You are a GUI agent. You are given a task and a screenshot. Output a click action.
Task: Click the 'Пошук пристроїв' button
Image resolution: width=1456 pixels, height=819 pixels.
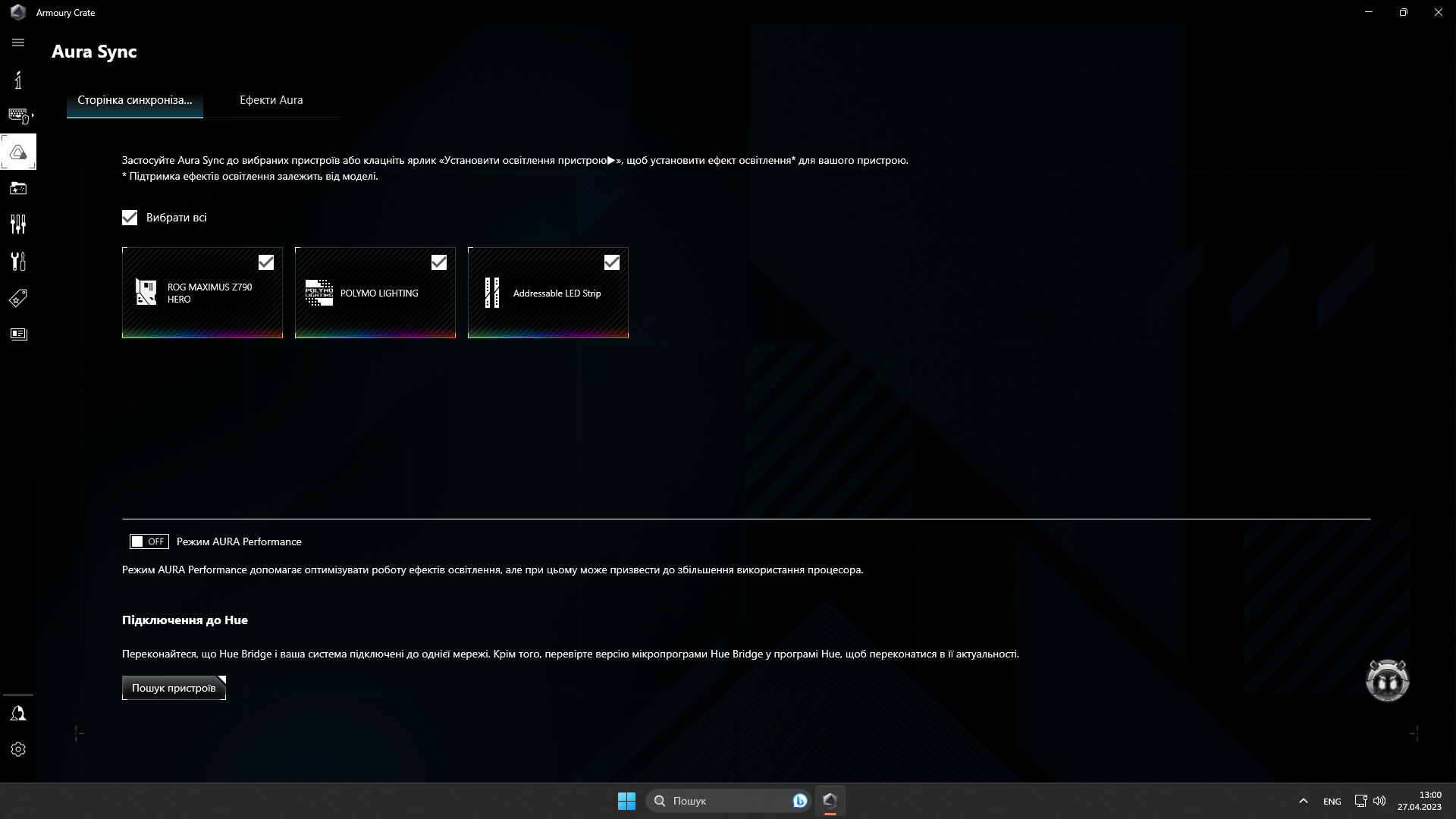pyautogui.click(x=174, y=688)
